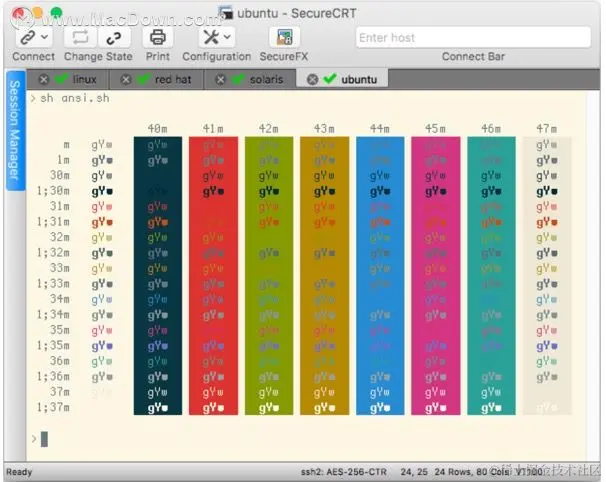Click the solaris tab green checkmark

(238, 79)
